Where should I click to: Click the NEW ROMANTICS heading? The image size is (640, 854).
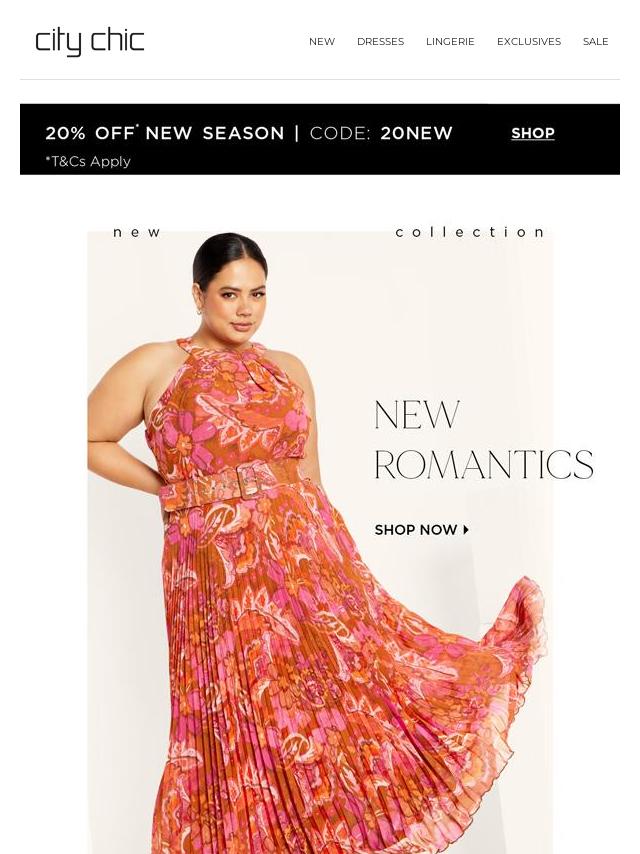tap(484, 439)
